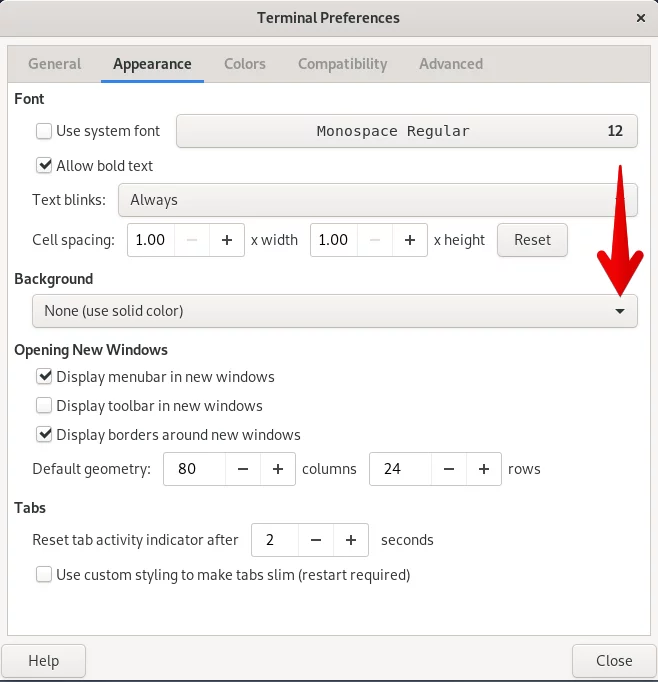The image size is (658, 682).
Task: Increase tab activity indicator seconds
Action: tap(351, 540)
